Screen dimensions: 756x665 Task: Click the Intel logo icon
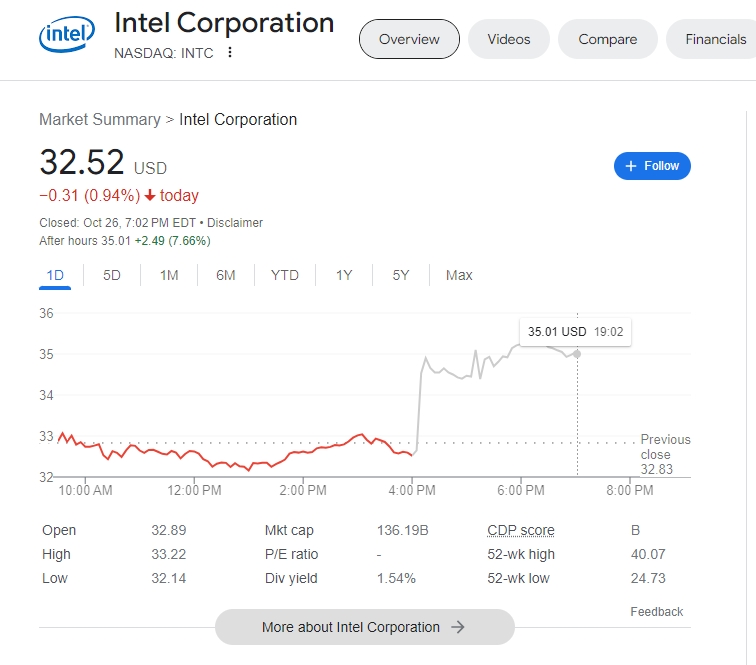pos(67,37)
